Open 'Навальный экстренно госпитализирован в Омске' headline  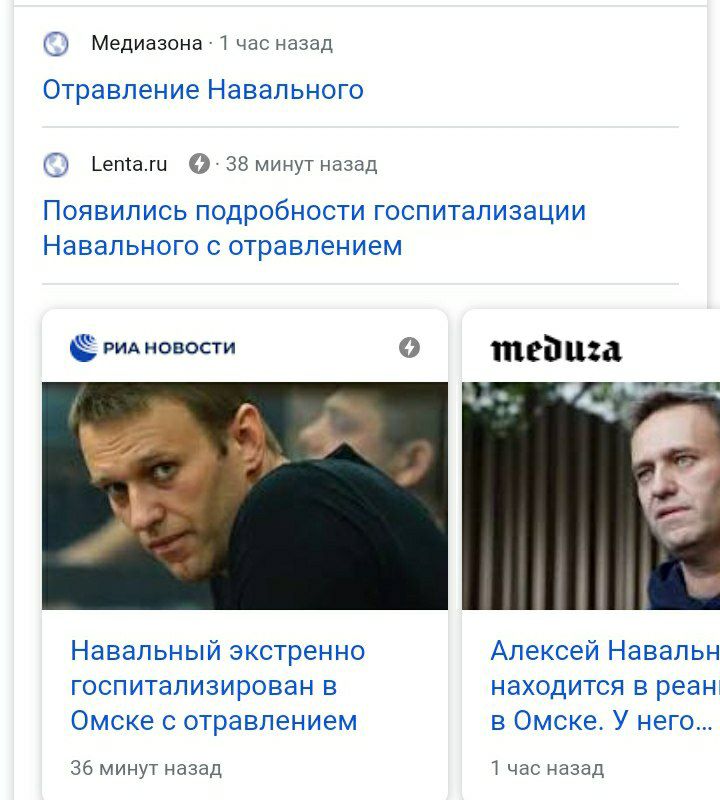pyautogui.click(x=218, y=686)
